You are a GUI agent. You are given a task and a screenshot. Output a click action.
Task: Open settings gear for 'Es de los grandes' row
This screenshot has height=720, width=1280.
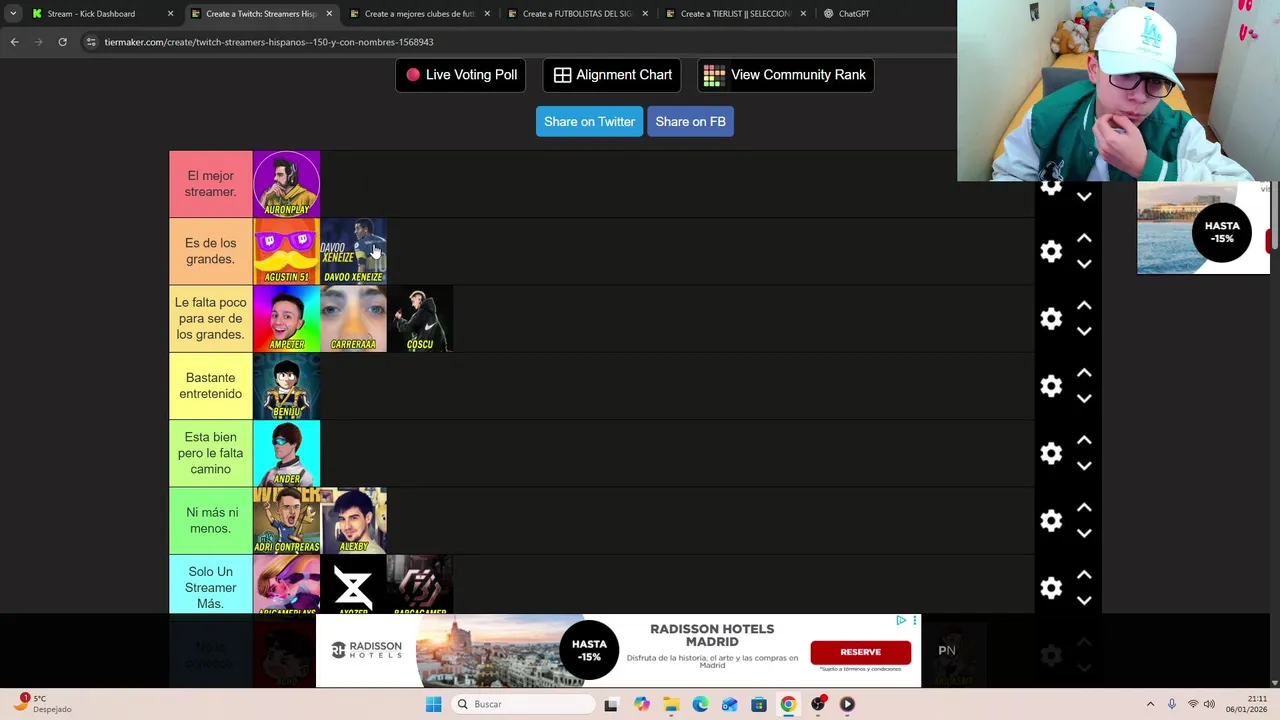pos(1051,251)
